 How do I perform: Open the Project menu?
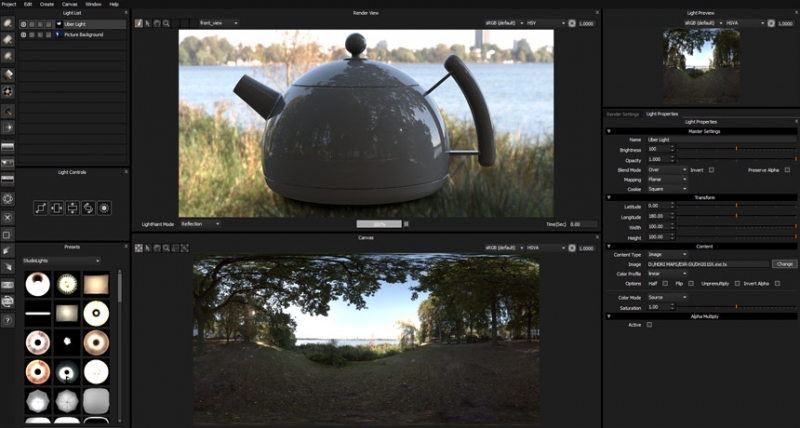(x=8, y=4)
